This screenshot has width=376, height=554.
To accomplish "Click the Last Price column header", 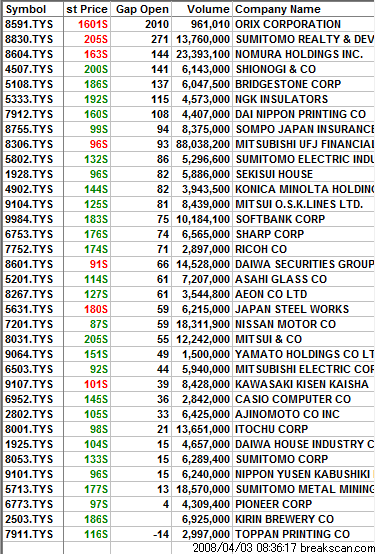I will click(x=87, y=9).
